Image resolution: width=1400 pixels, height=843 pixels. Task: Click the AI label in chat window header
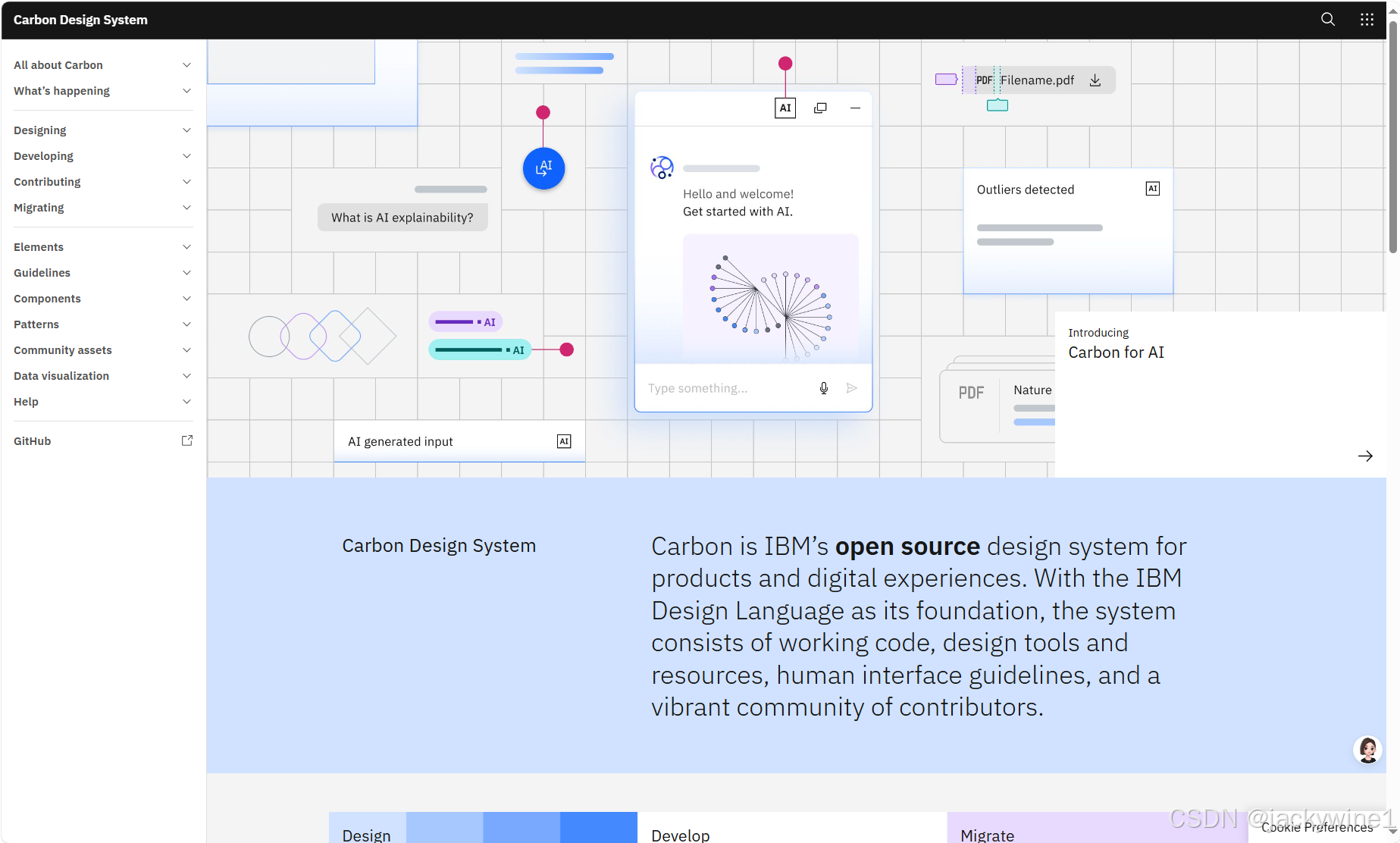pos(785,108)
